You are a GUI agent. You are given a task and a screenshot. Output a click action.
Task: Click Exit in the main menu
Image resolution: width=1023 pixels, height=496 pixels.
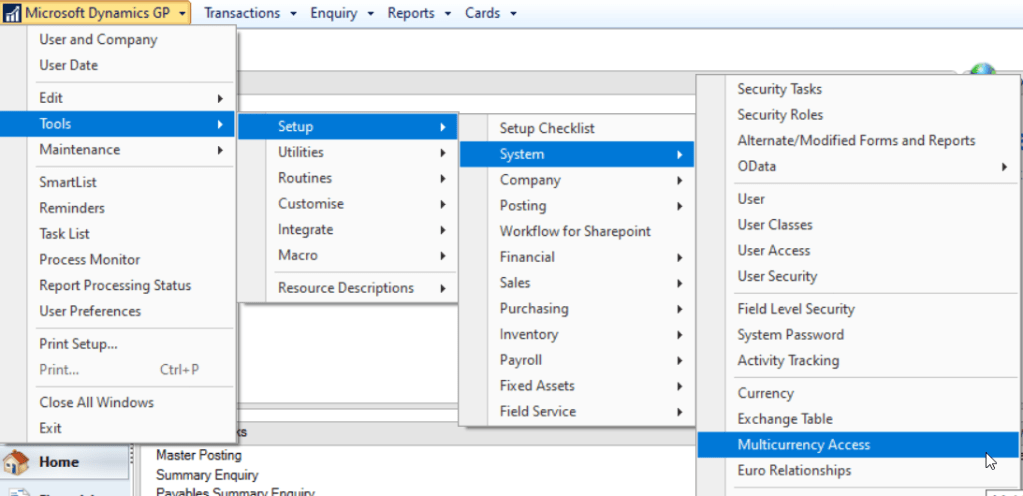pos(50,428)
